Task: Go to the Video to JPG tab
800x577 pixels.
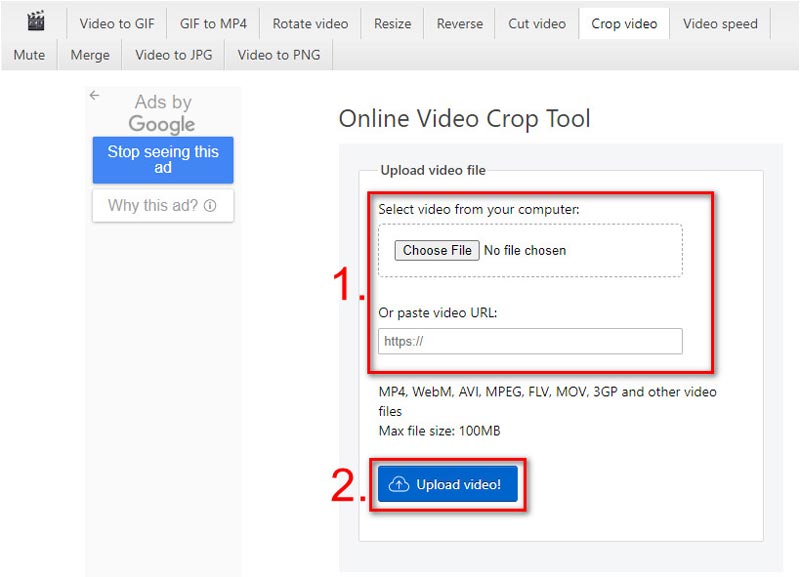Action: click(173, 55)
